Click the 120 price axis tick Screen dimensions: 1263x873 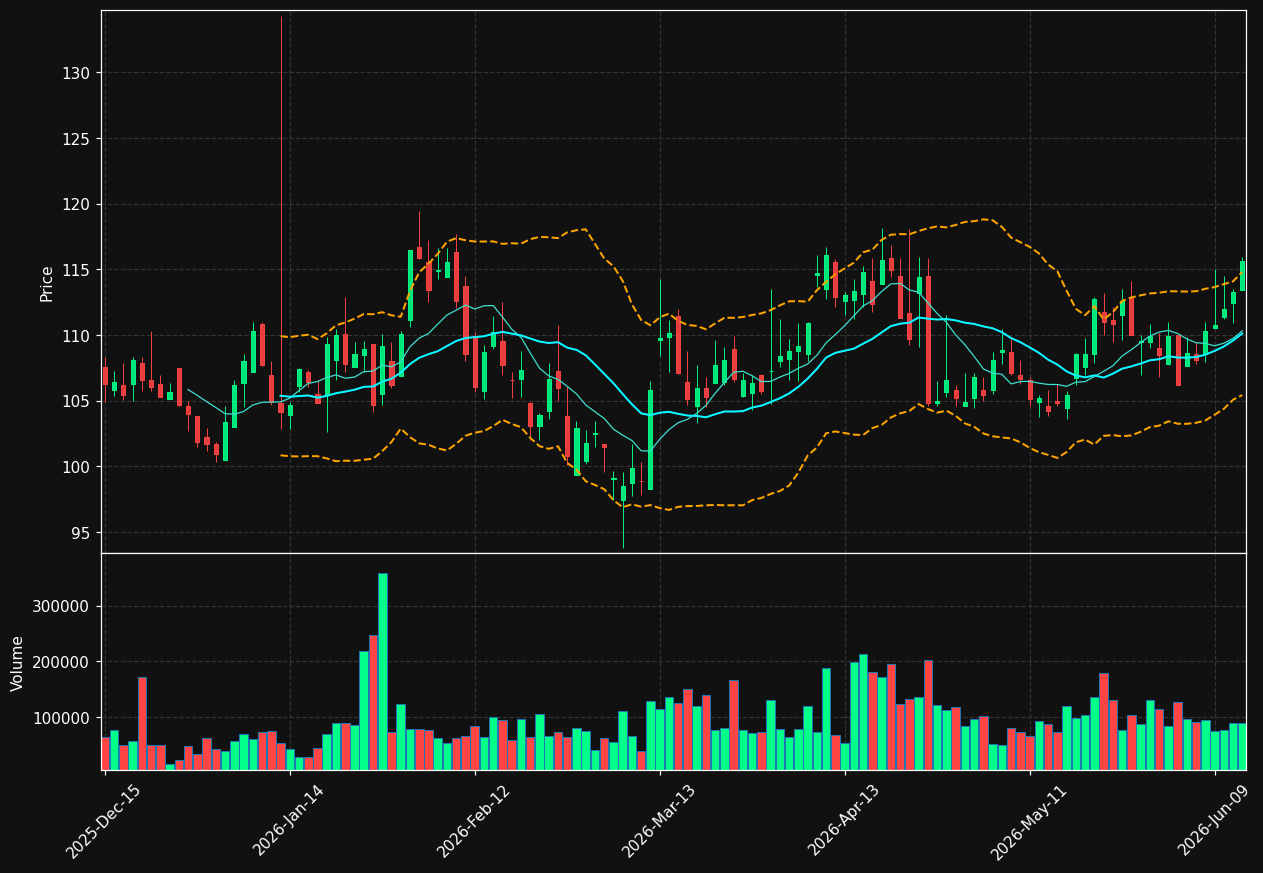point(77,204)
